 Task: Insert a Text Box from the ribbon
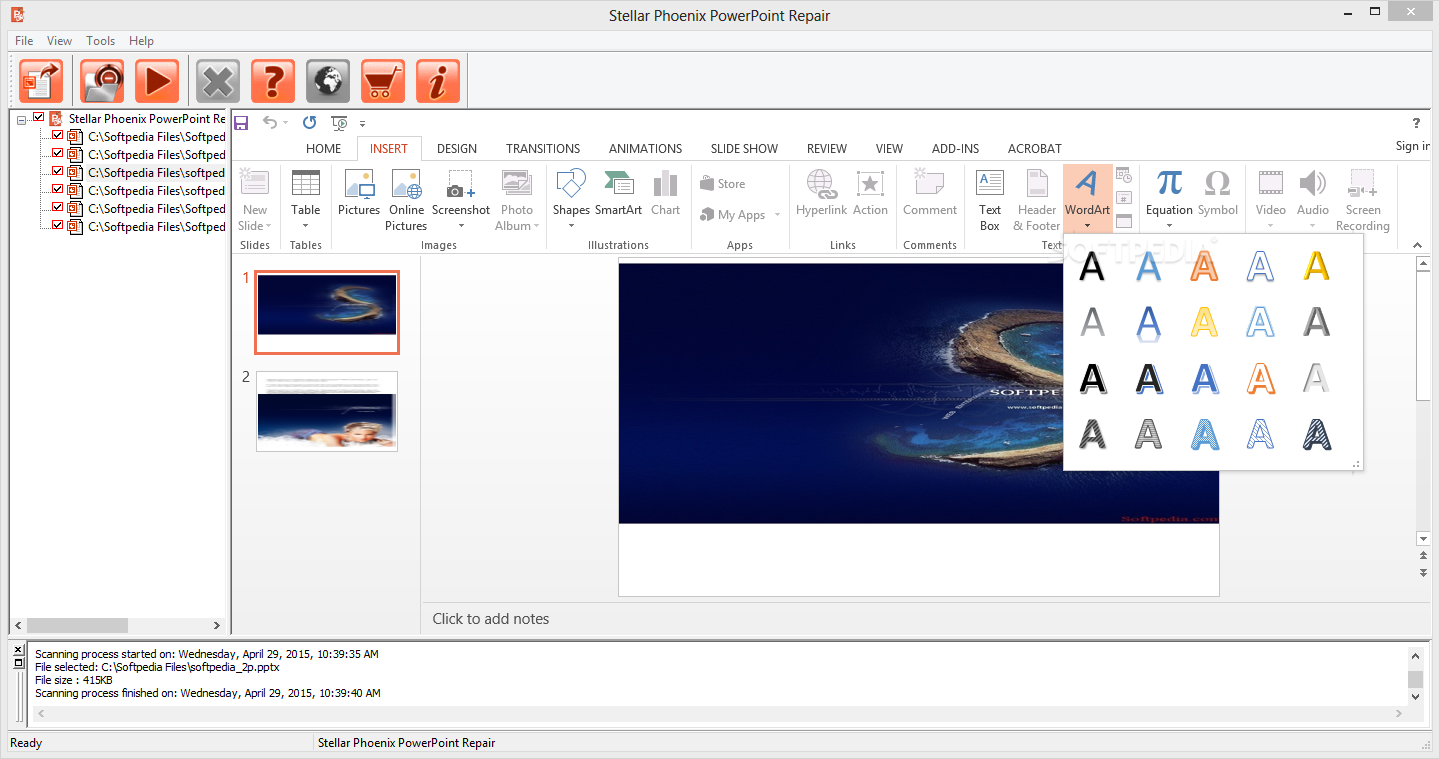coord(990,200)
